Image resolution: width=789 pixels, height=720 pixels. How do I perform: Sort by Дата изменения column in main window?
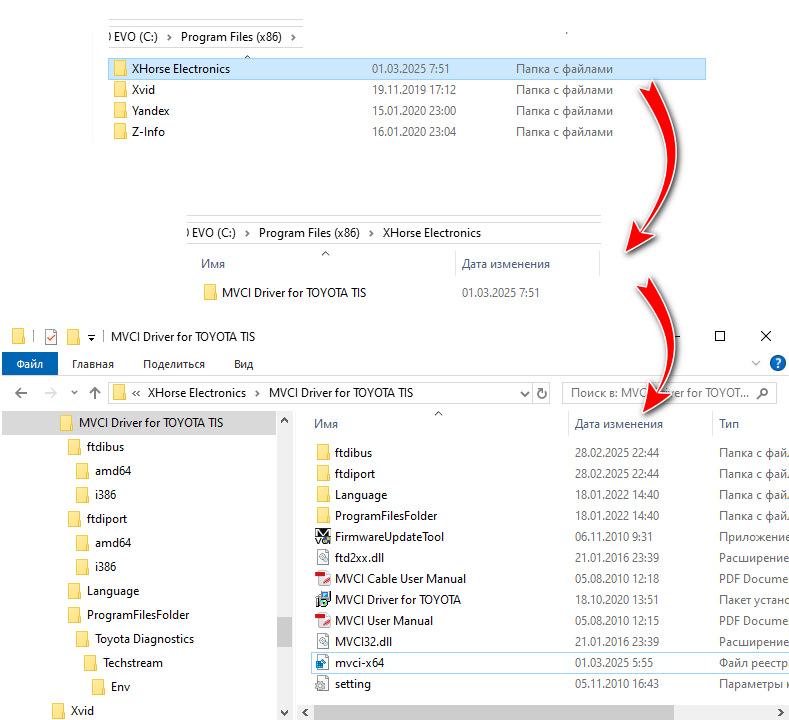(x=618, y=424)
